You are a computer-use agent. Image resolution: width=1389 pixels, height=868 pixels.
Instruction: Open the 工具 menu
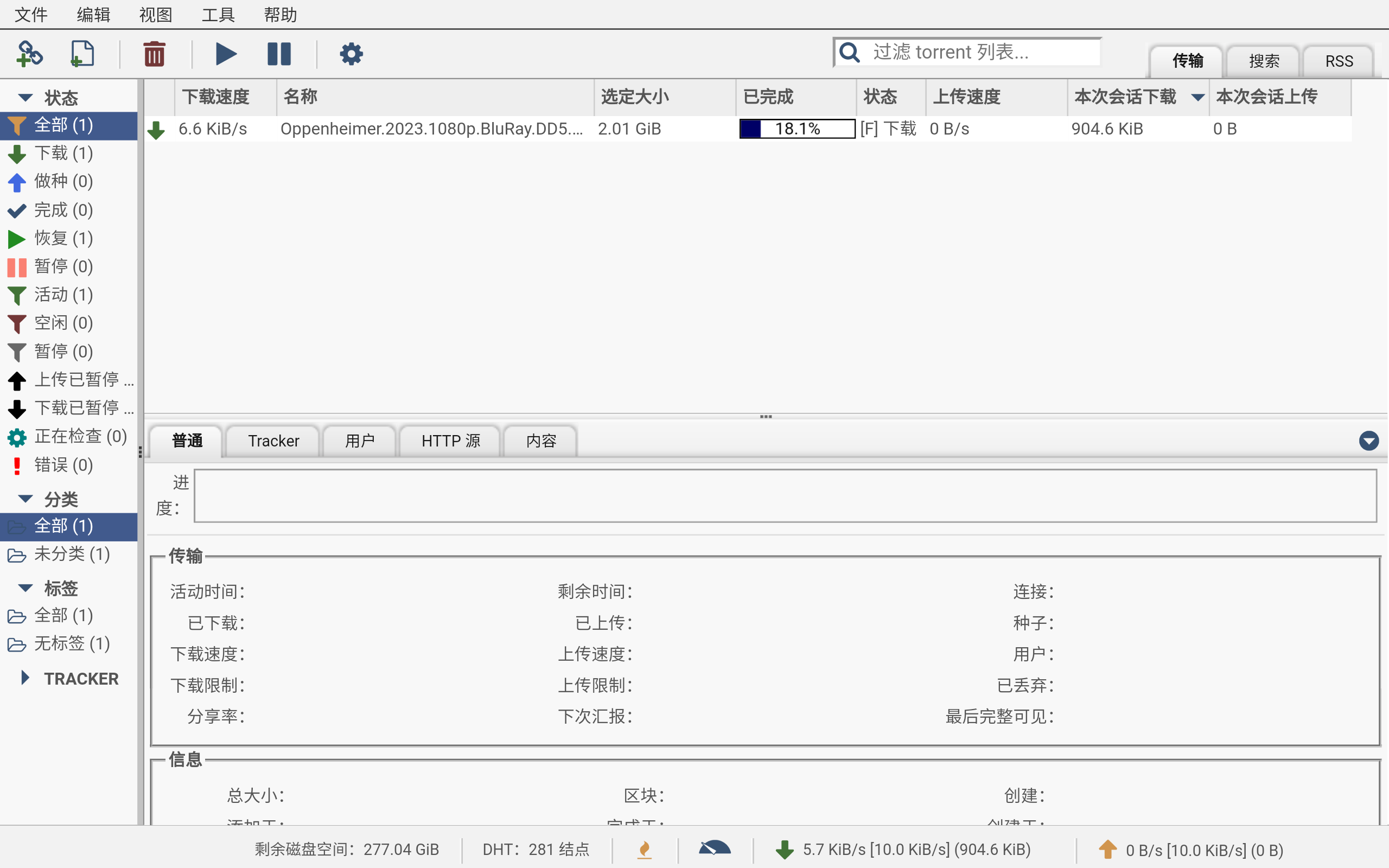pyautogui.click(x=218, y=14)
